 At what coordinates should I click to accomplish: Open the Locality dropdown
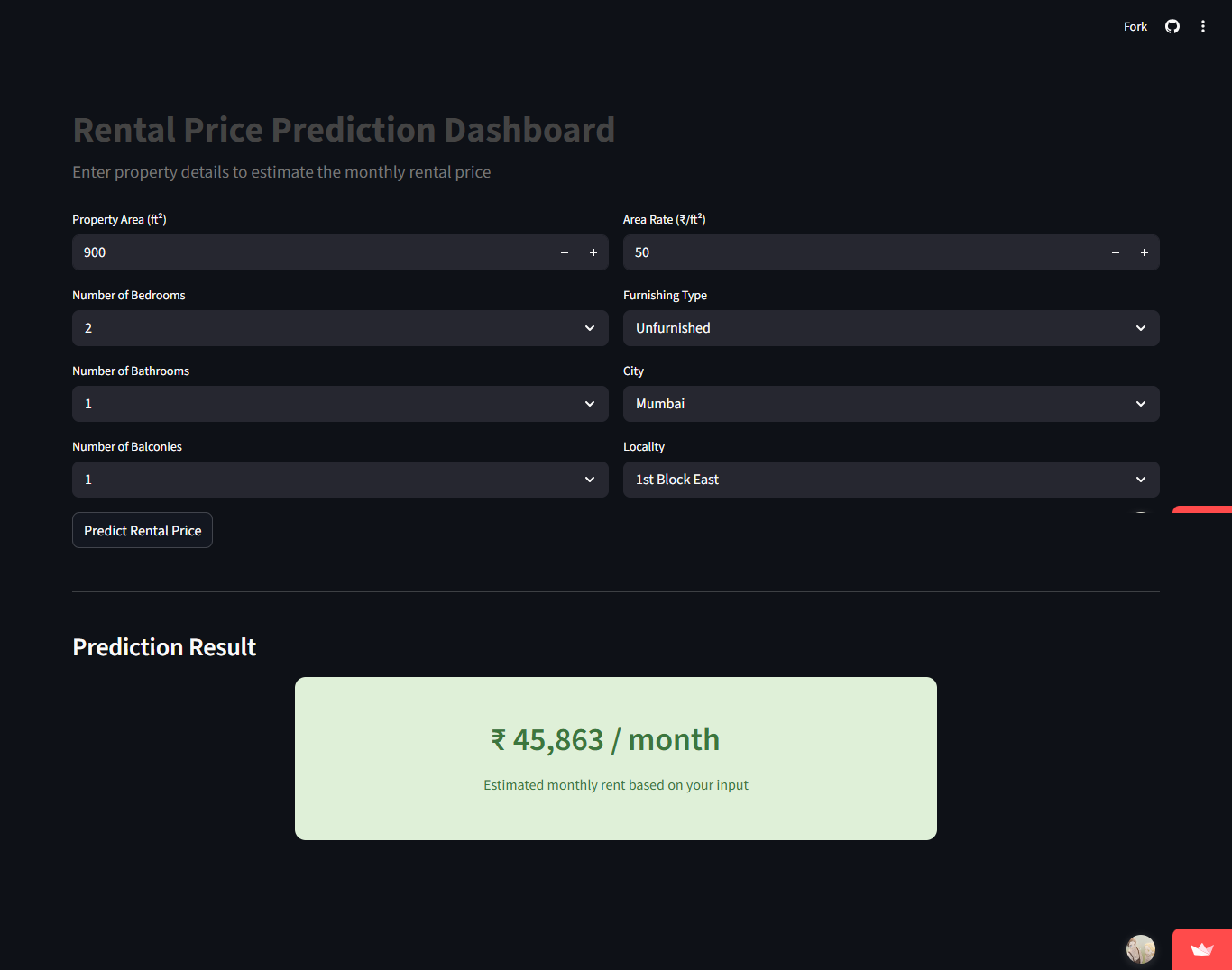[x=891, y=480]
